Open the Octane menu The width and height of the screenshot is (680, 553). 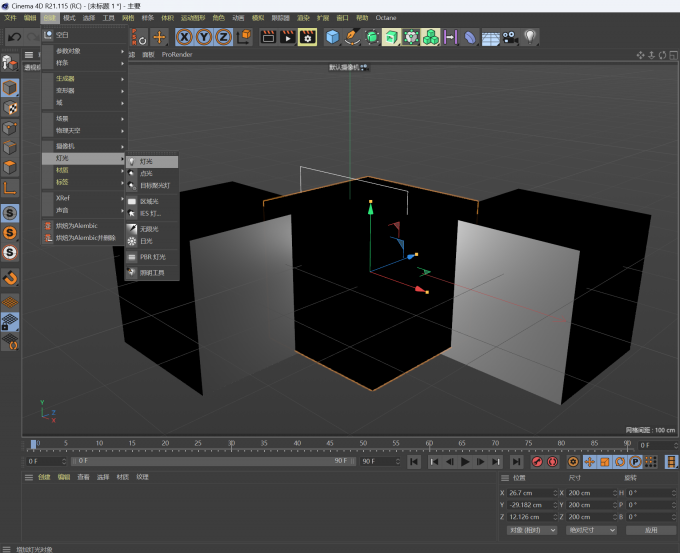tap(386, 18)
